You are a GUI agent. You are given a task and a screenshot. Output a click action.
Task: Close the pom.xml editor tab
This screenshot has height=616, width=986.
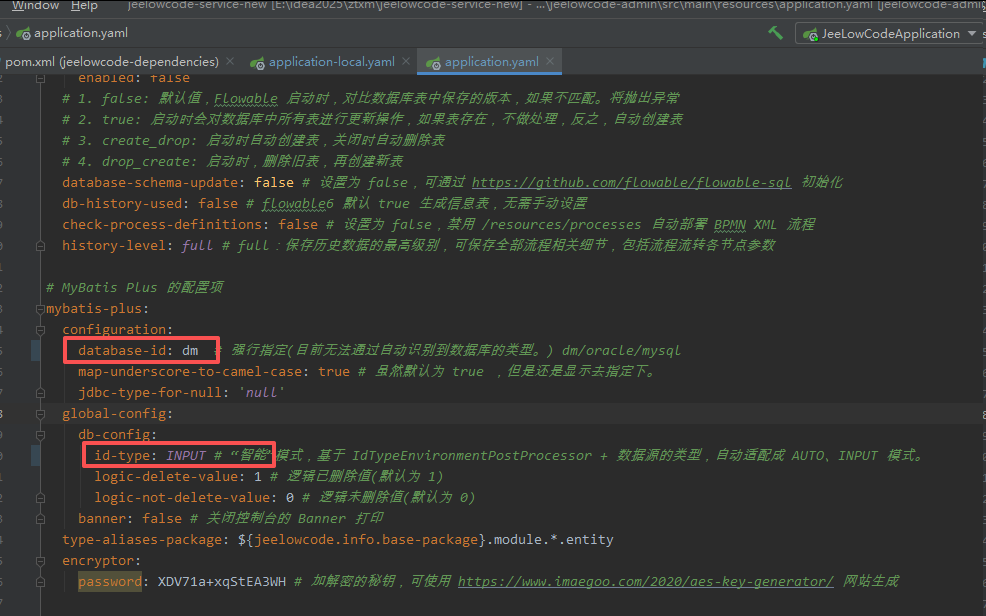click(230, 62)
